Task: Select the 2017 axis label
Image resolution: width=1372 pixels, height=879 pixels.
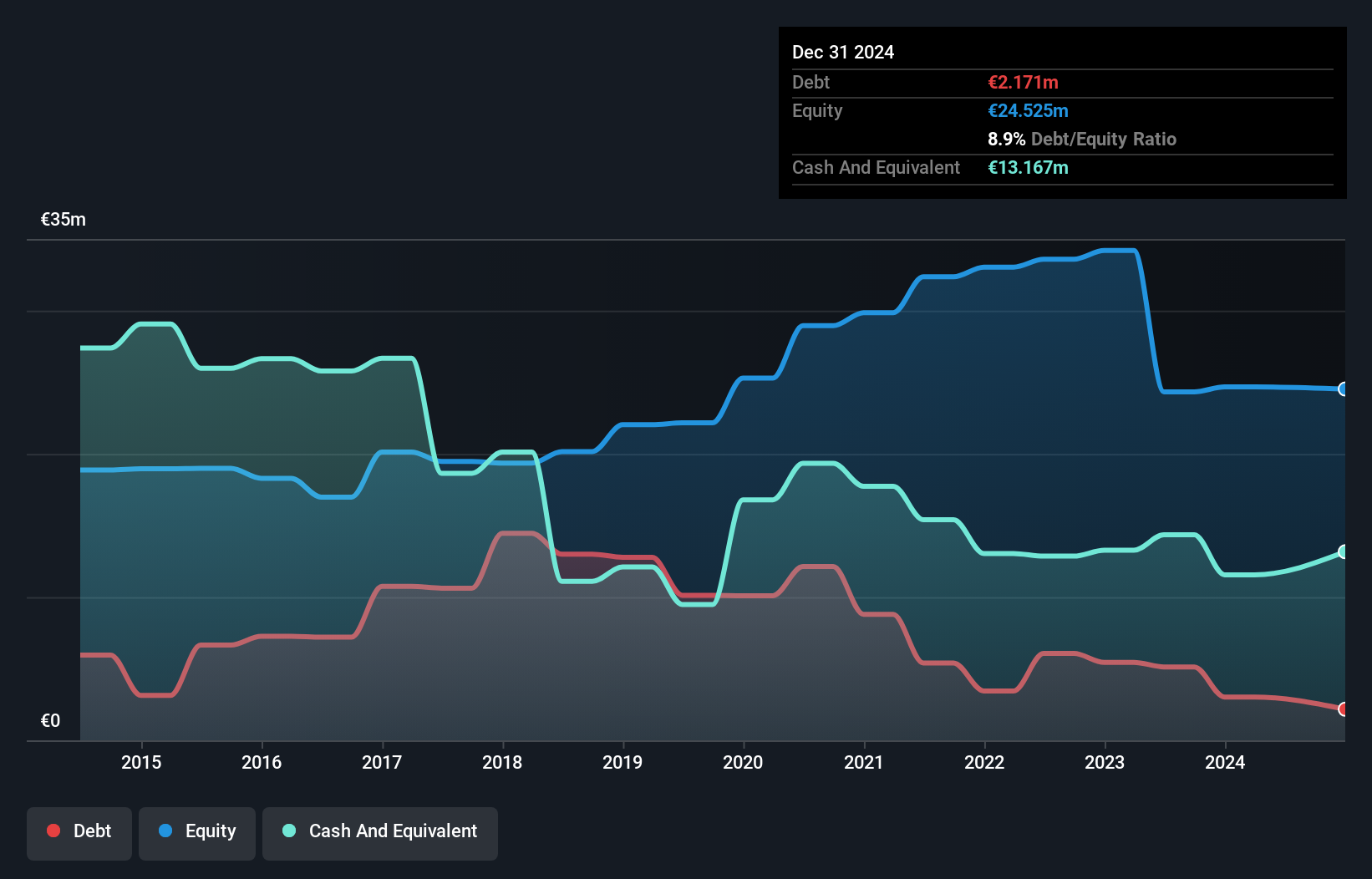Action: (382, 762)
